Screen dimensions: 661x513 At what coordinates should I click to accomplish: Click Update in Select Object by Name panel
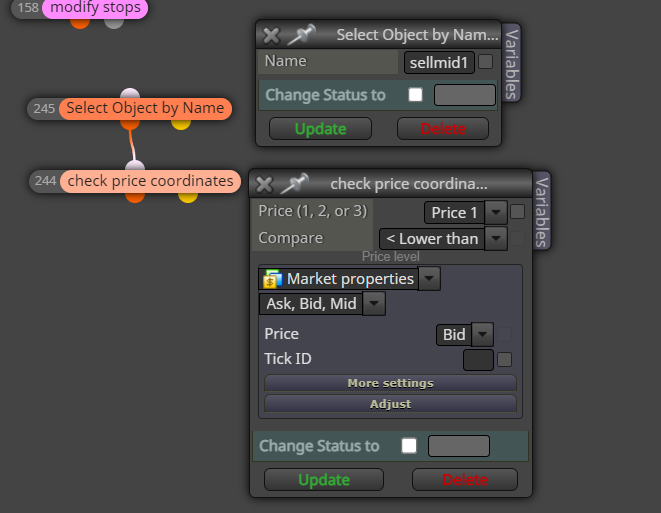(320, 129)
